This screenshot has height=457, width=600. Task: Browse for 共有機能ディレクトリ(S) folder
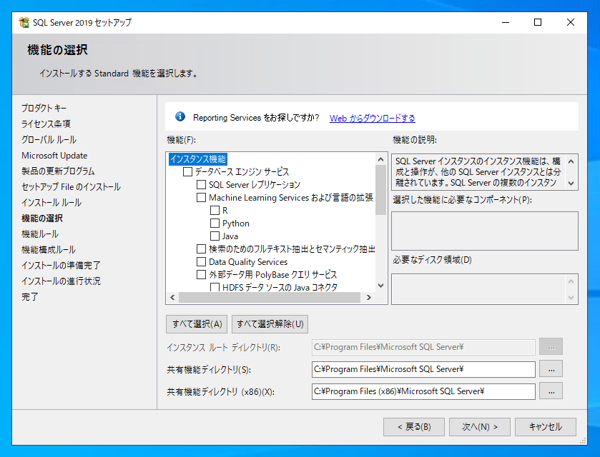pyautogui.click(x=551, y=369)
